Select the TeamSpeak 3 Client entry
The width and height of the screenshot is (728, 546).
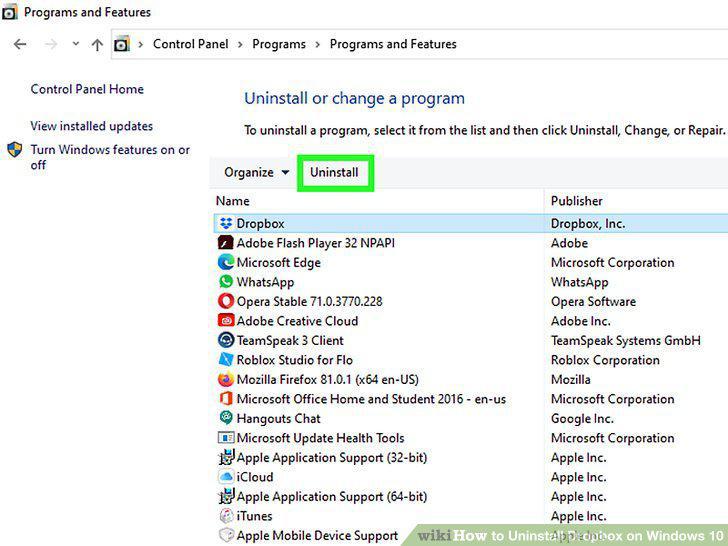[290, 340]
